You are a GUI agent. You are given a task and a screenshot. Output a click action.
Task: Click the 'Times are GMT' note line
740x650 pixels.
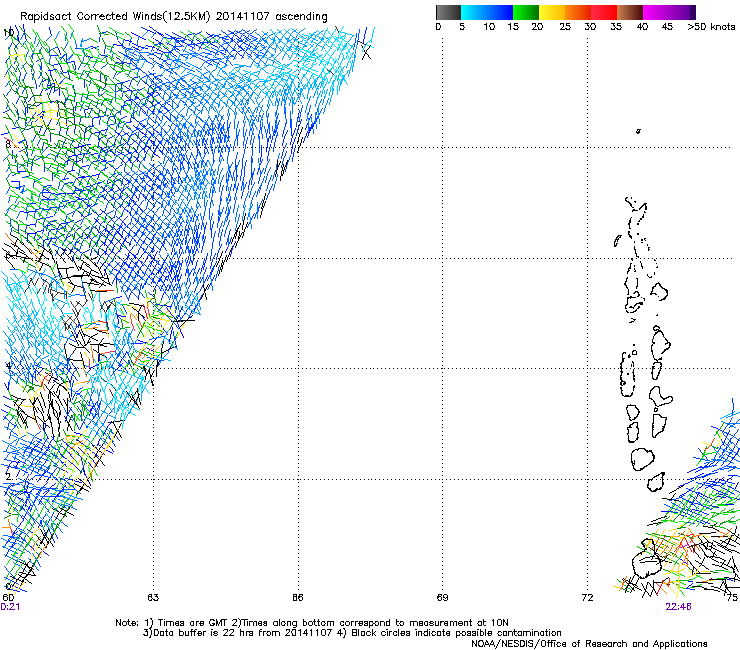[312, 623]
